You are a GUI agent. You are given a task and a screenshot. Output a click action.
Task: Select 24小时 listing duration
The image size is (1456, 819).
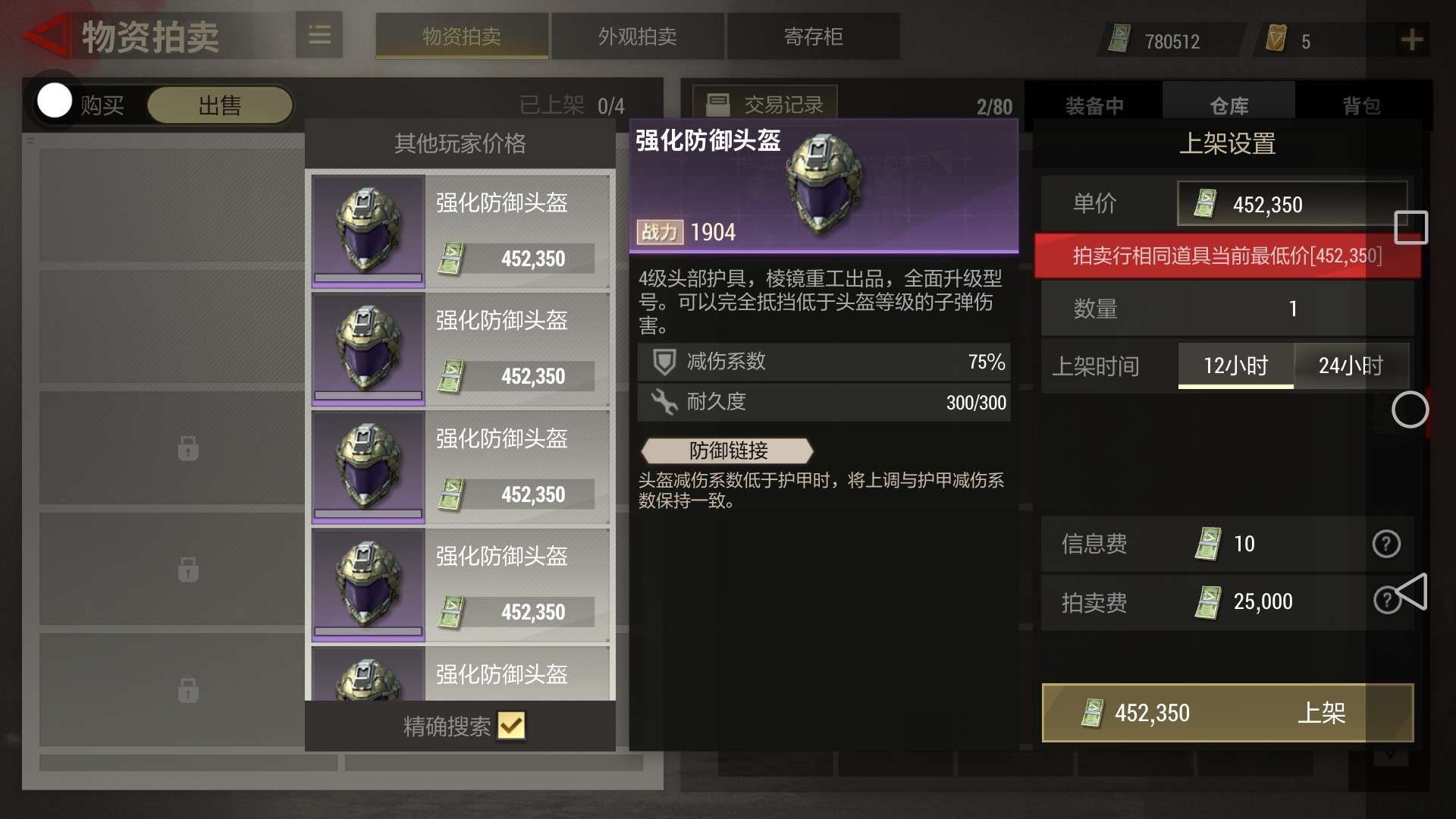pyautogui.click(x=1351, y=366)
